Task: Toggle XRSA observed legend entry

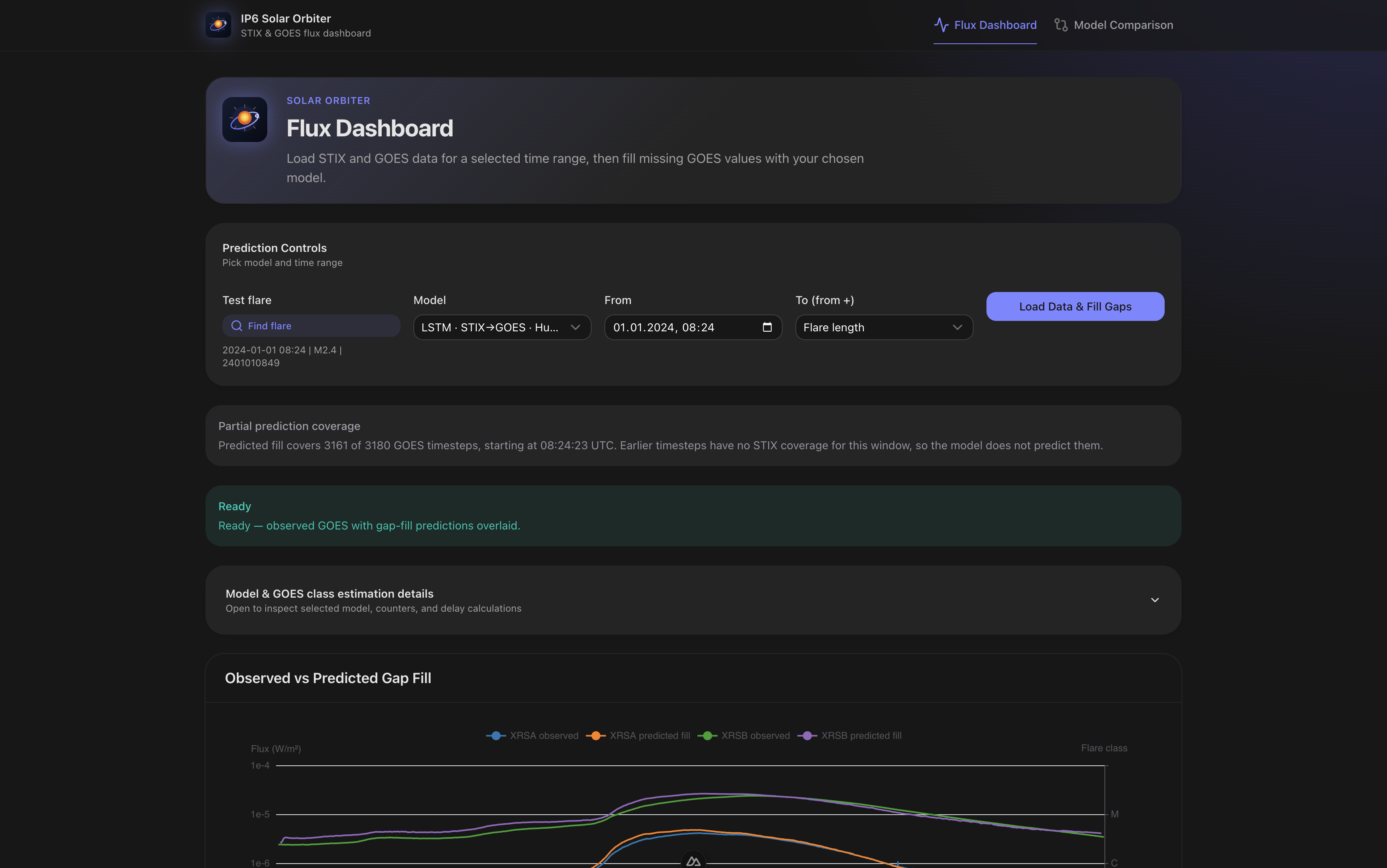Action: click(533, 735)
